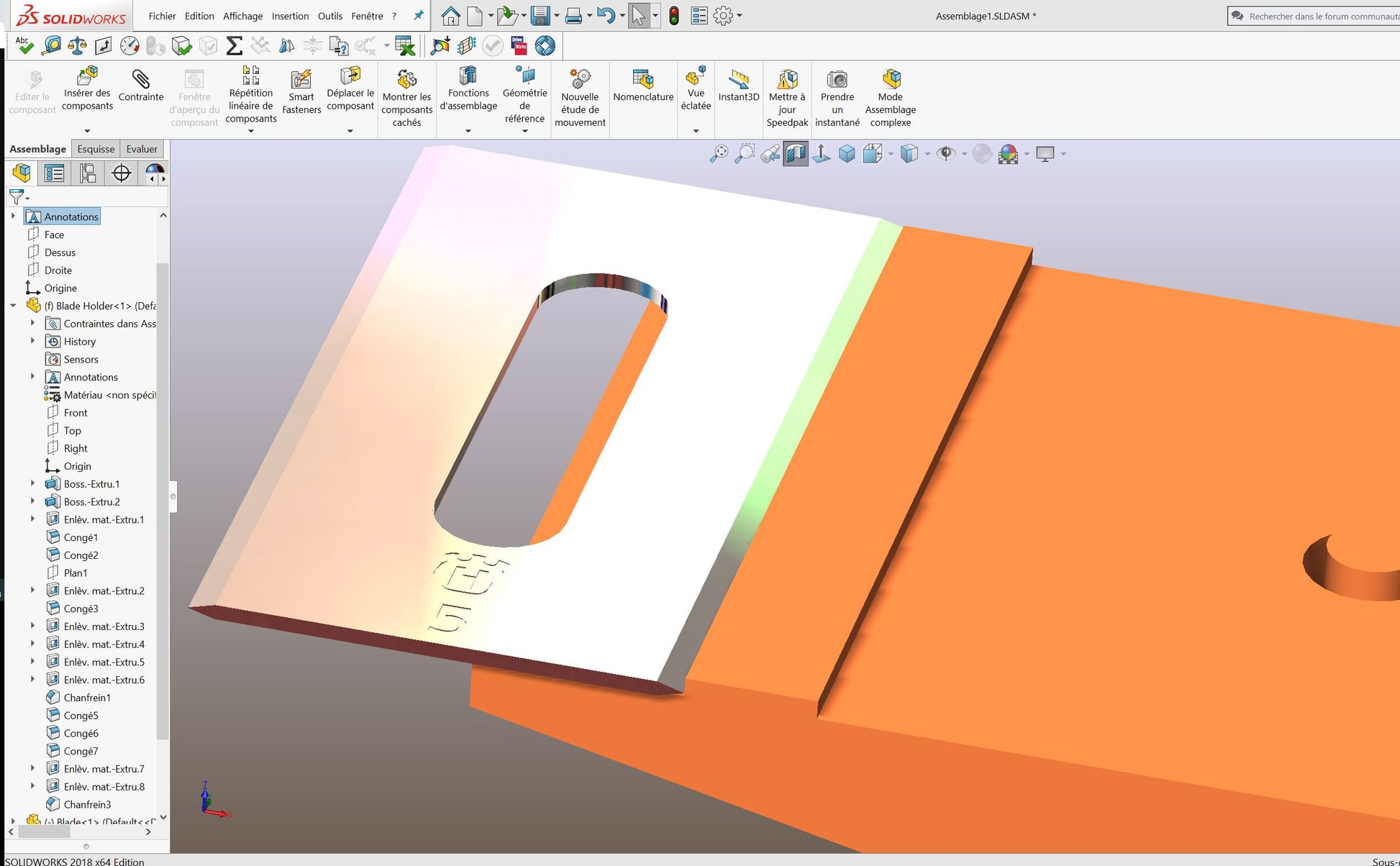Open Smart Fasteners tool

[x=301, y=91]
